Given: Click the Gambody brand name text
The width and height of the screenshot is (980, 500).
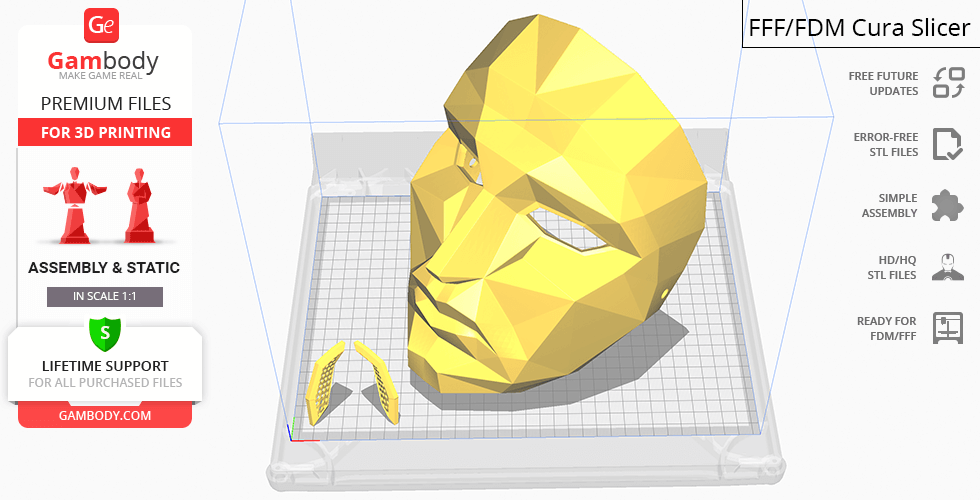Looking at the screenshot, I should click(x=103, y=61).
